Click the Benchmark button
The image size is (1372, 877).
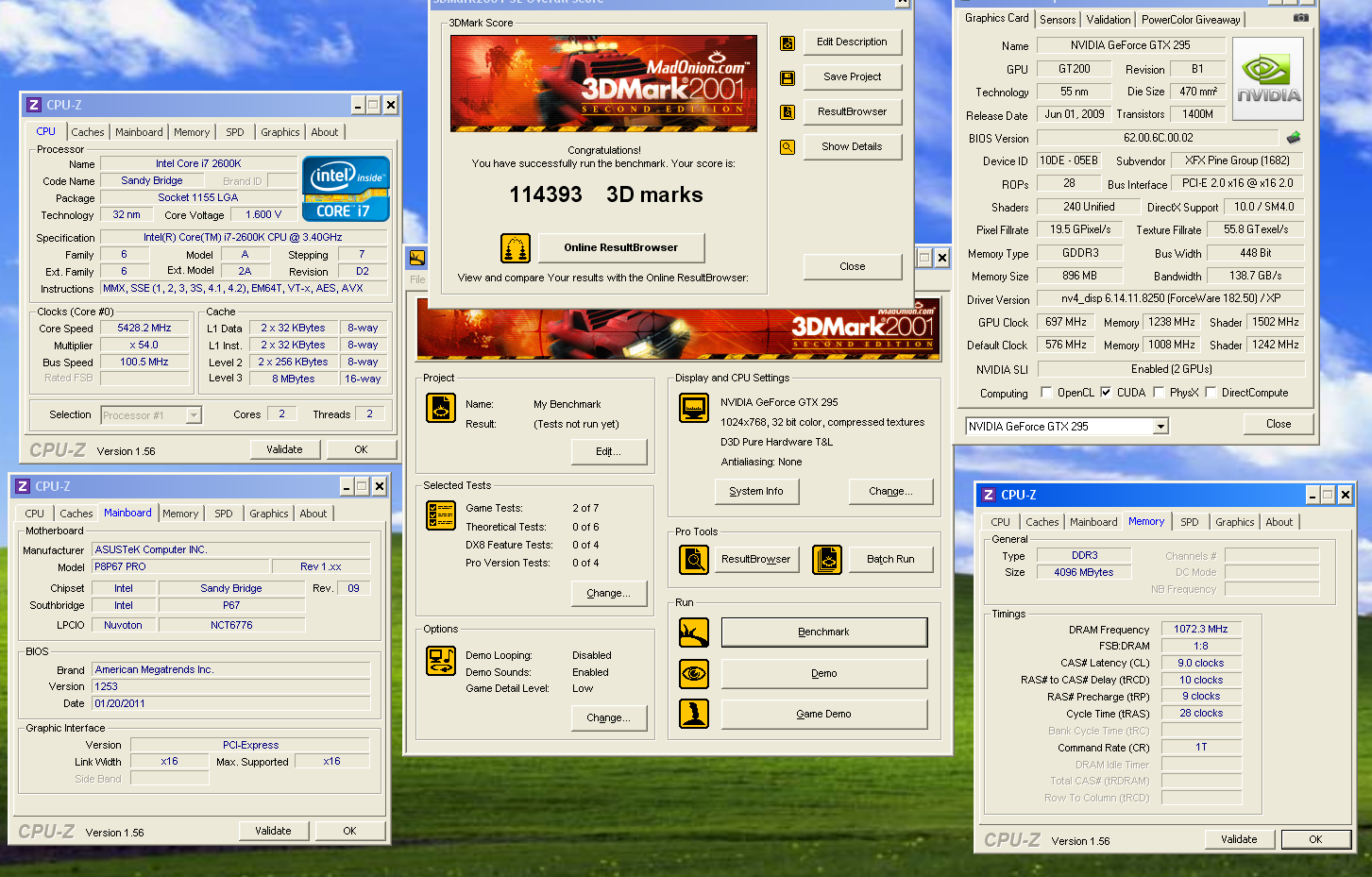(x=824, y=632)
